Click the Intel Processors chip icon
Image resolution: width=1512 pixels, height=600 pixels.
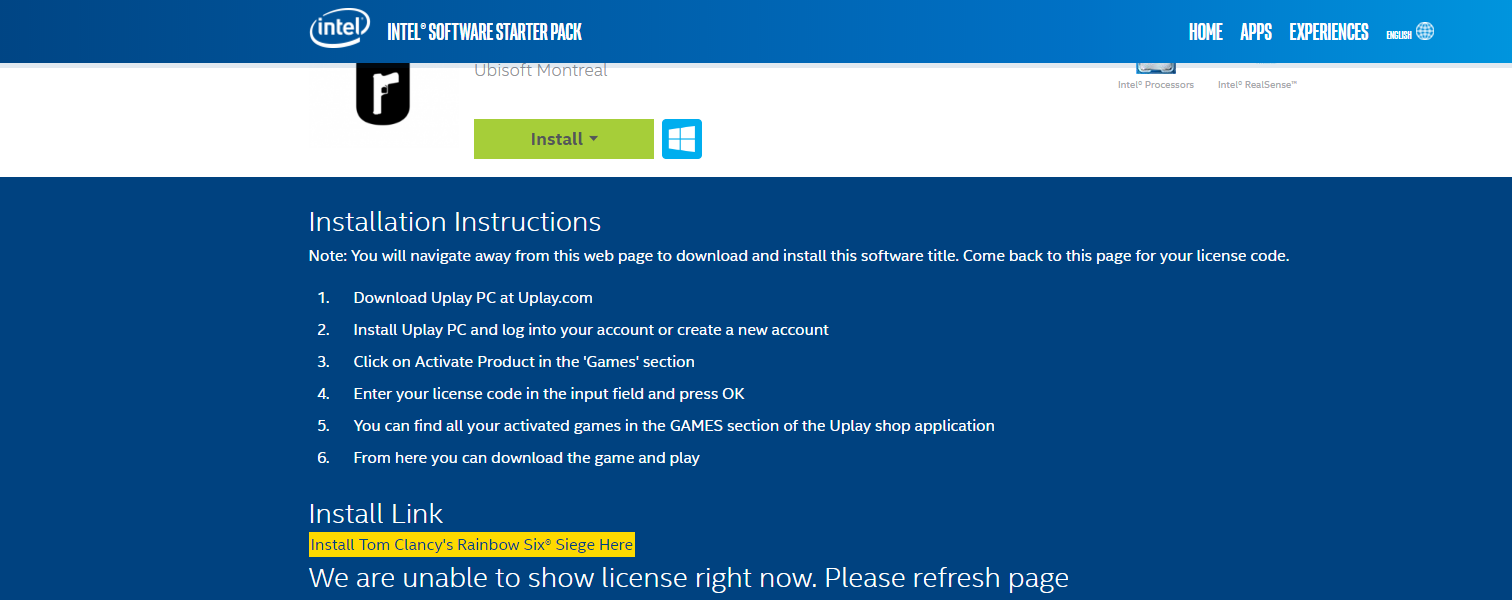[1156, 67]
